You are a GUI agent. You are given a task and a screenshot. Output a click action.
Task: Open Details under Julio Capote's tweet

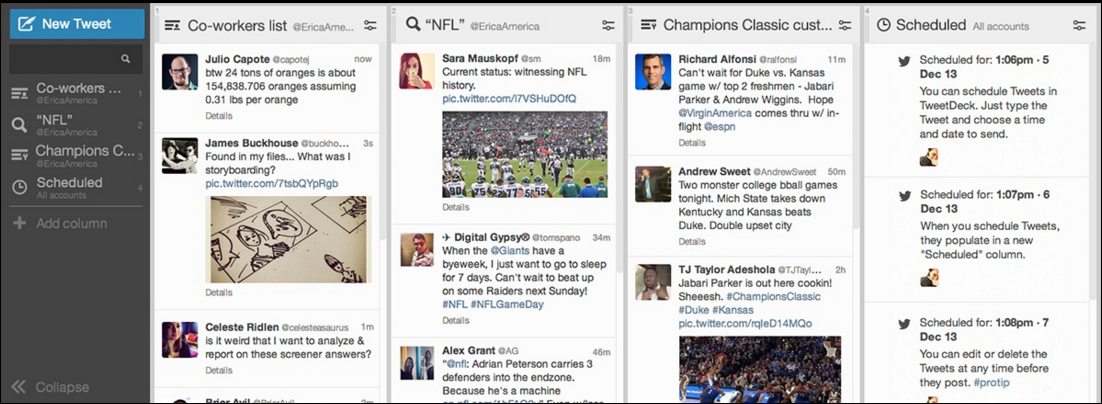pyautogui.click(x=219, y=116)
